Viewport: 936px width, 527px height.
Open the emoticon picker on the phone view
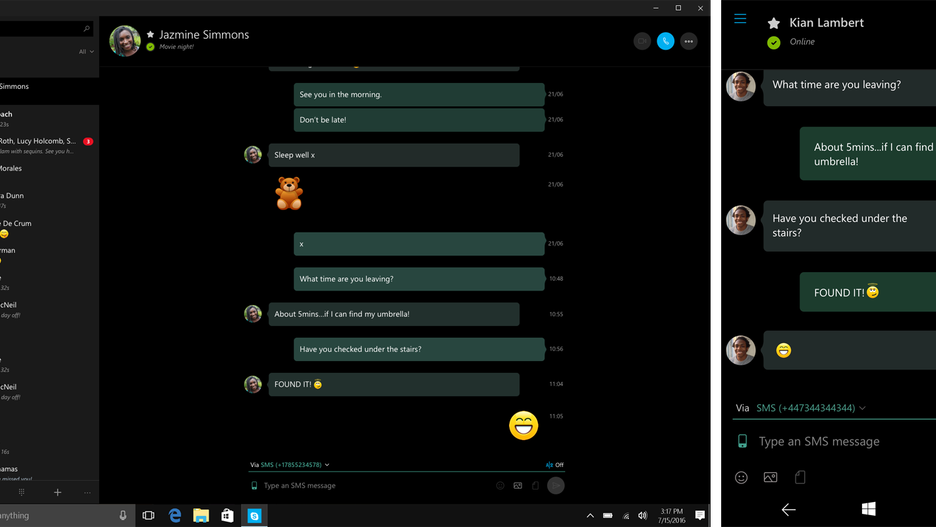click(741, 477)
